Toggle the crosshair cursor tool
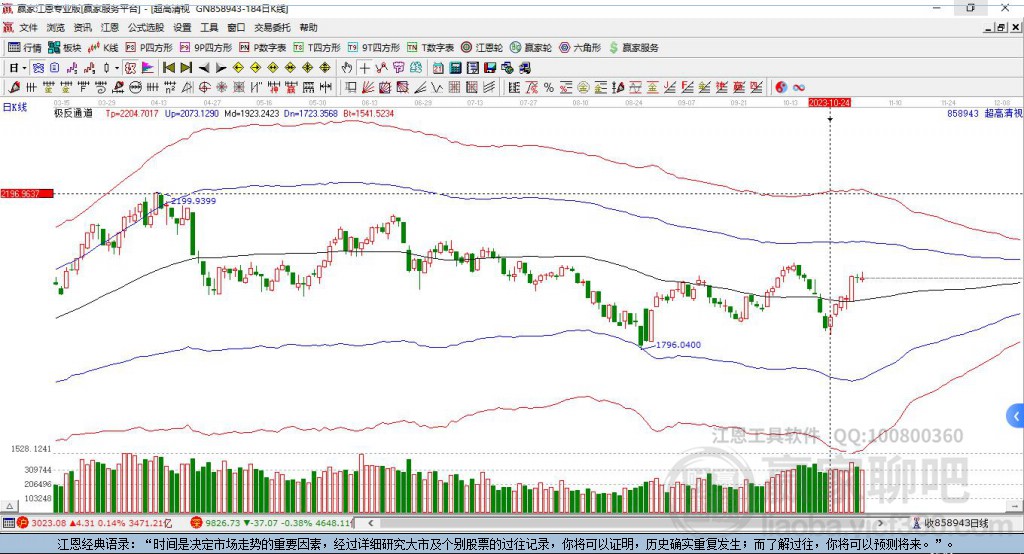1024x554 pixels. click(365, 68)
